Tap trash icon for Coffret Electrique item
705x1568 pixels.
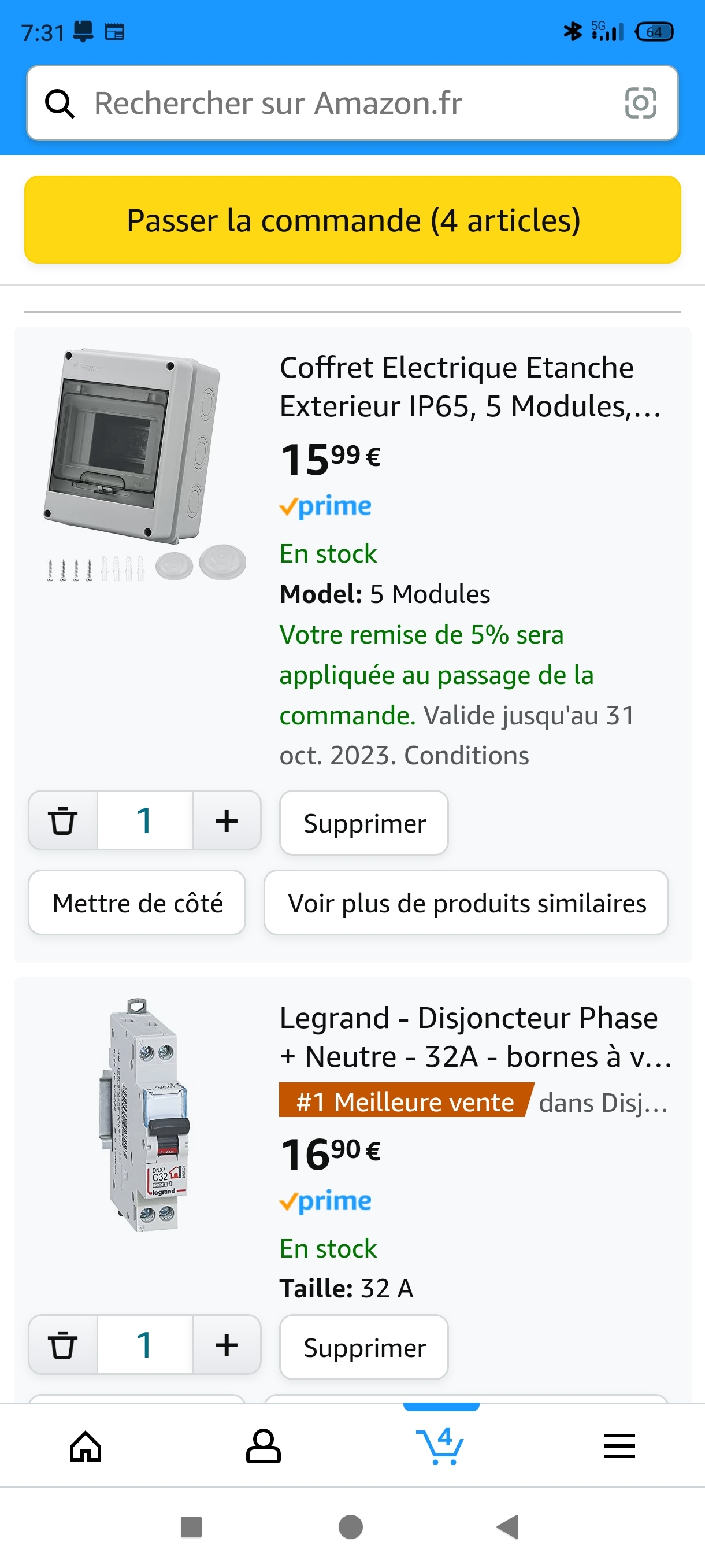click(x=62, y=820)
